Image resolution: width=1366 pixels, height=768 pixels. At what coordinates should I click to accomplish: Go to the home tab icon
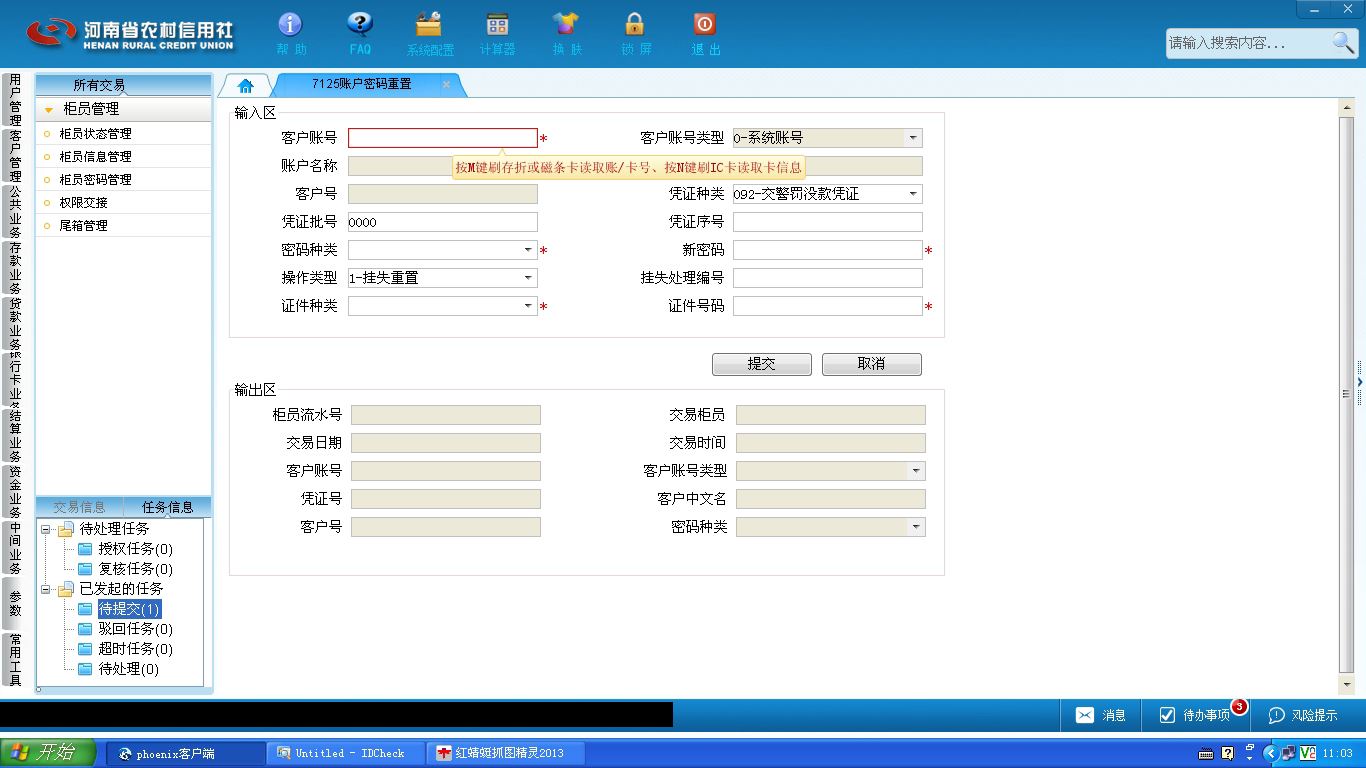[246, 86]
